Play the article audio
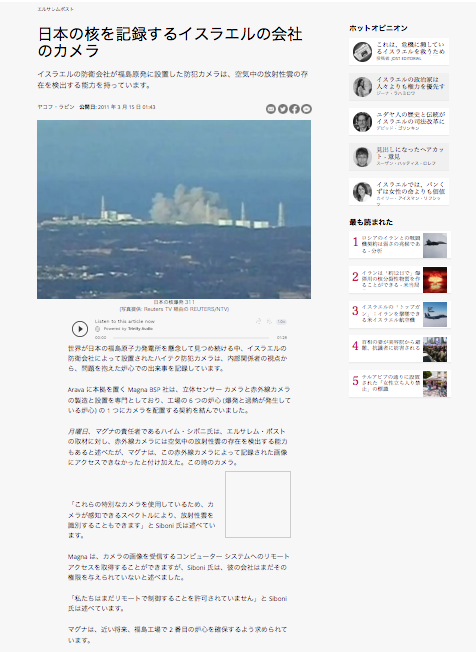Screen dimensions: 476x652 coord(80,329)
